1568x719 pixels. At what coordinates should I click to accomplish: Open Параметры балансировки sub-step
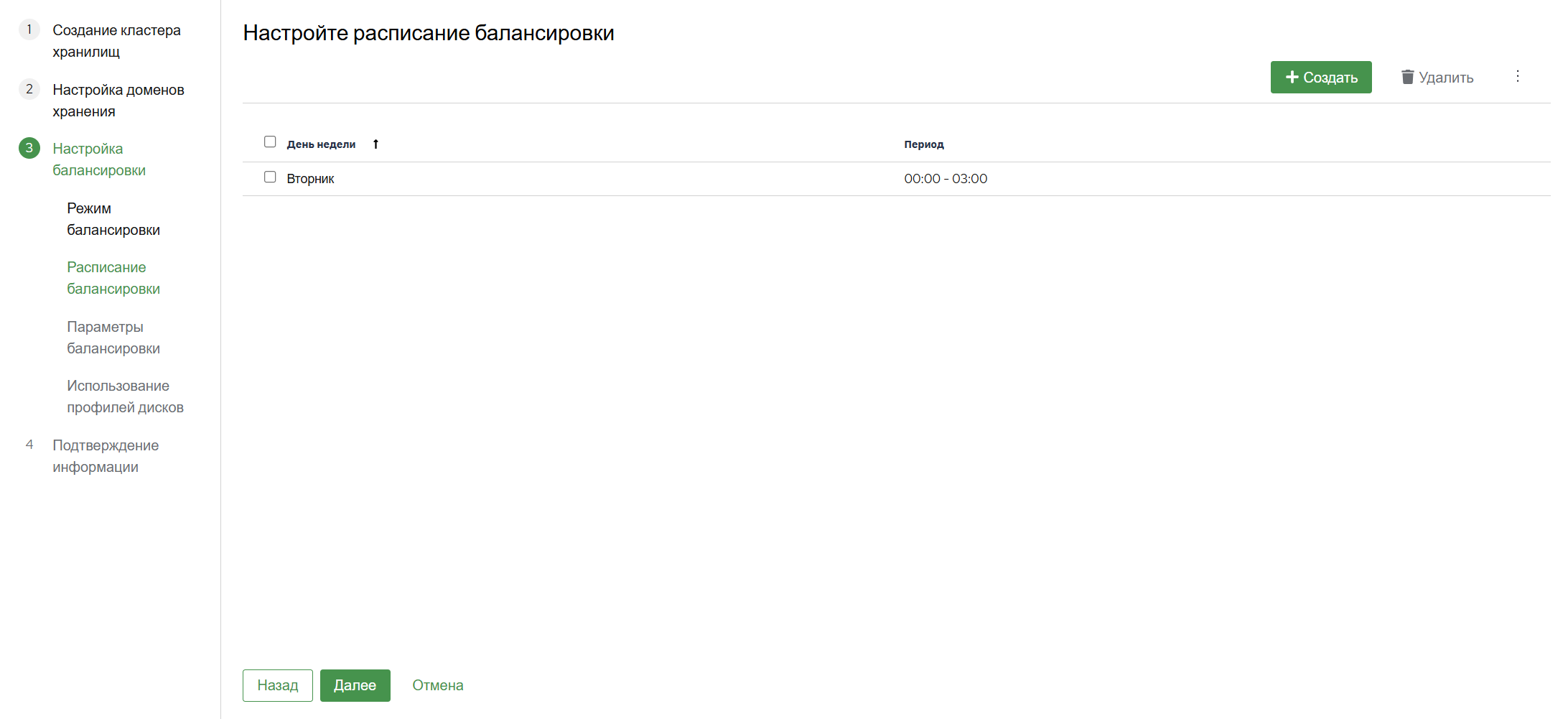tap(113, 338)
